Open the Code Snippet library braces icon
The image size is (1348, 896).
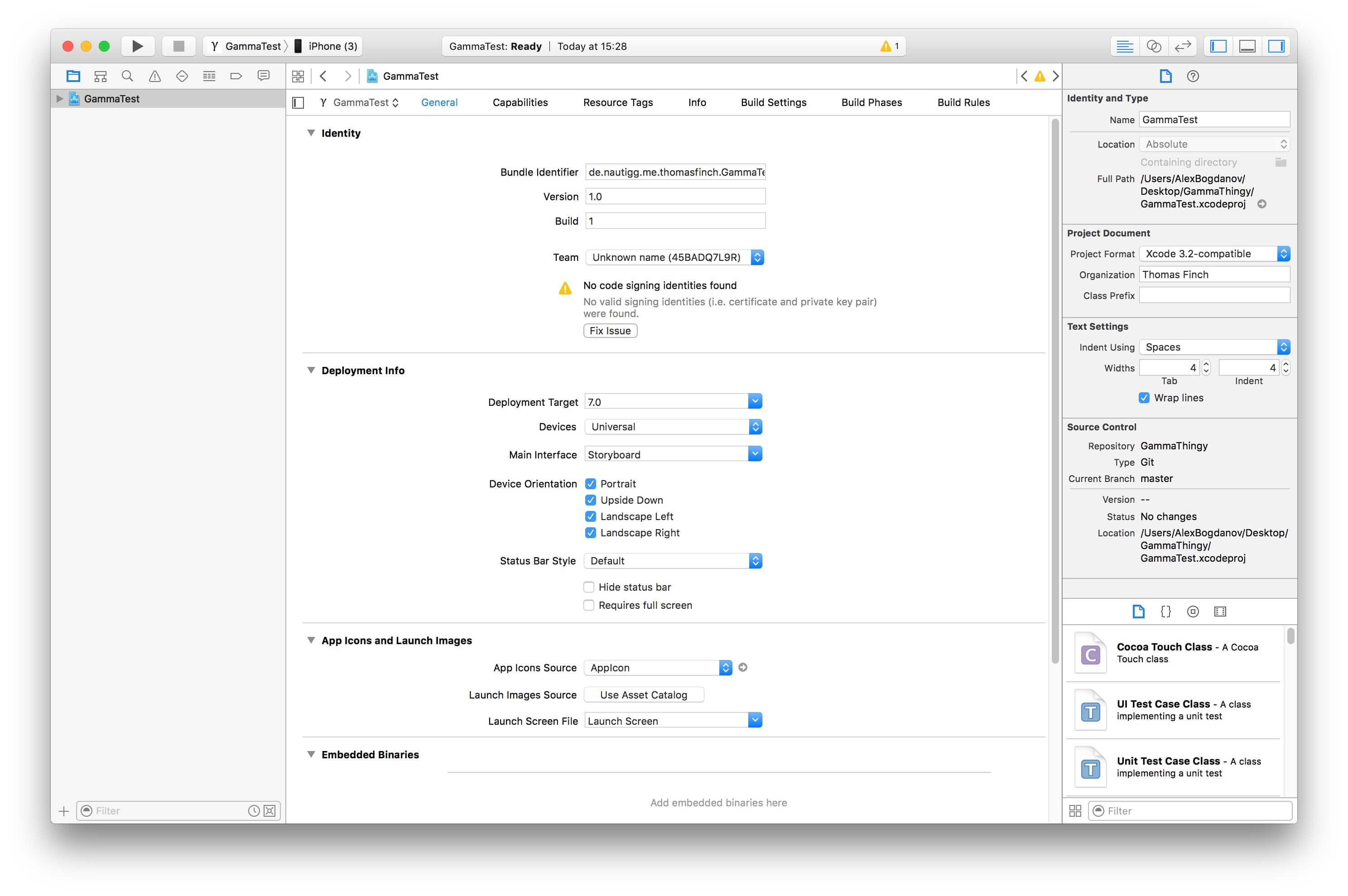[x=1166, y=612]
